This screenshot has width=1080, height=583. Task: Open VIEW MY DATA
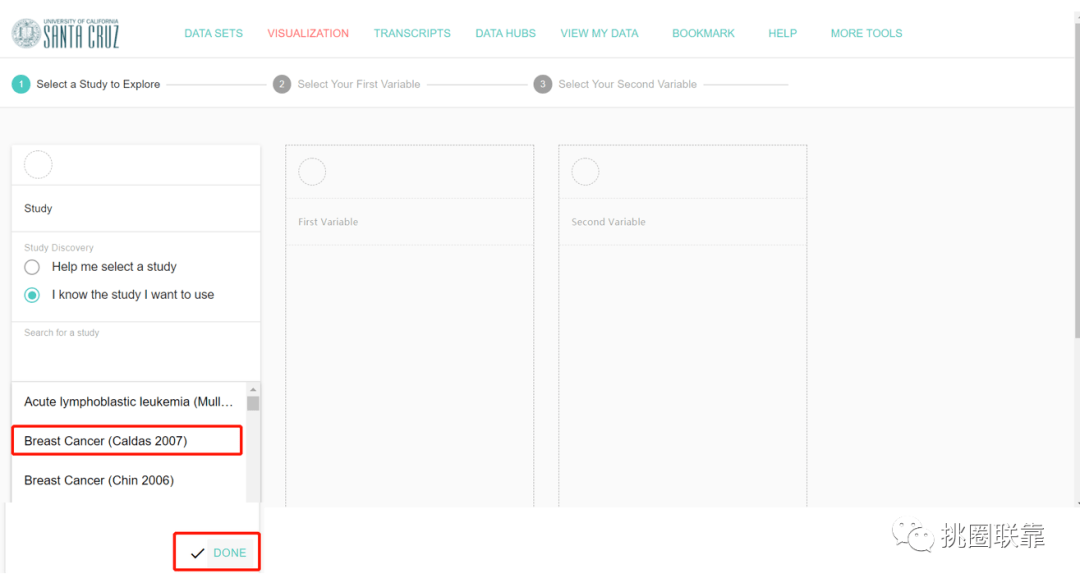[x=599, y=33]
